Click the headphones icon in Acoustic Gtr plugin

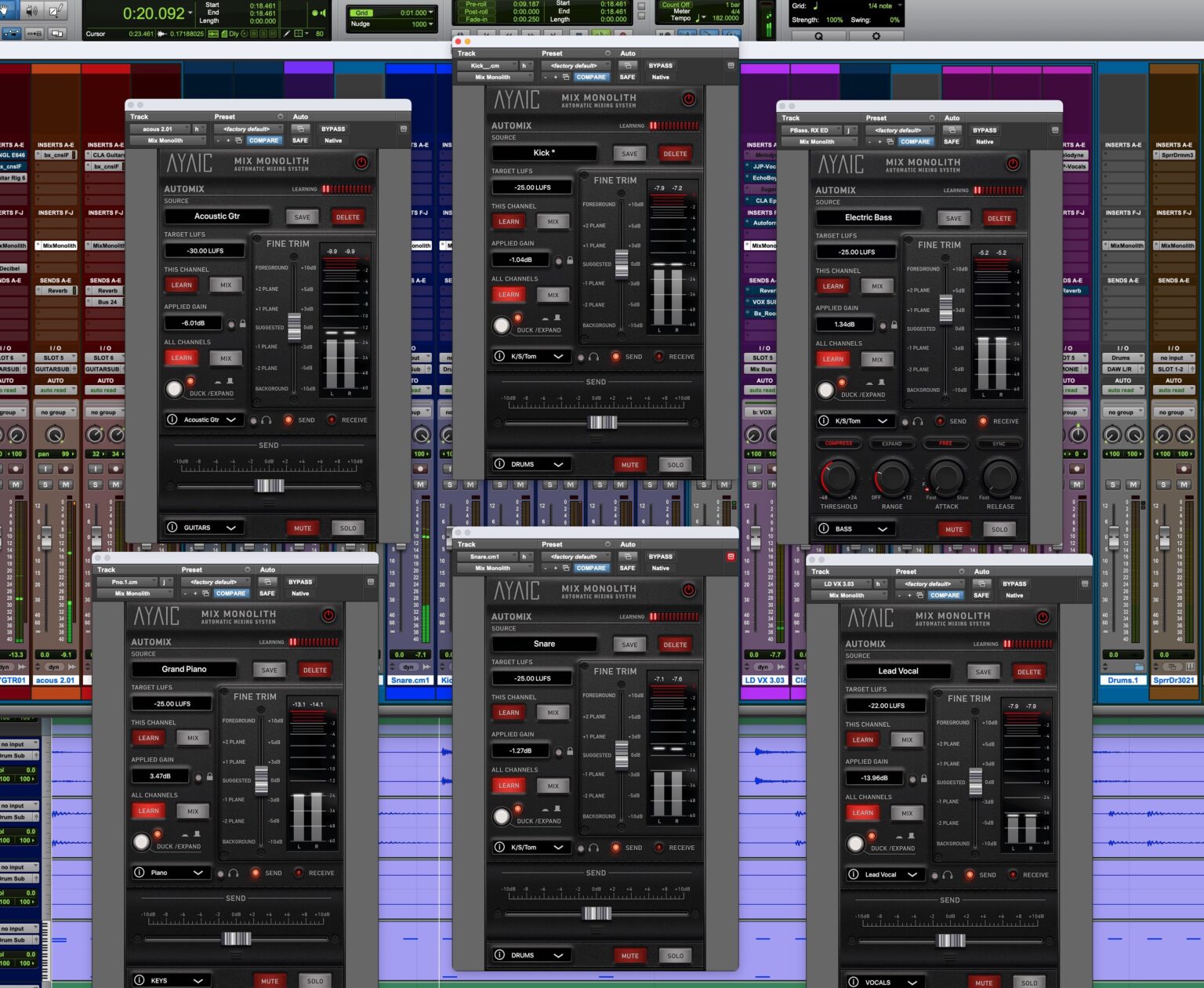click(x=267, y=420)
